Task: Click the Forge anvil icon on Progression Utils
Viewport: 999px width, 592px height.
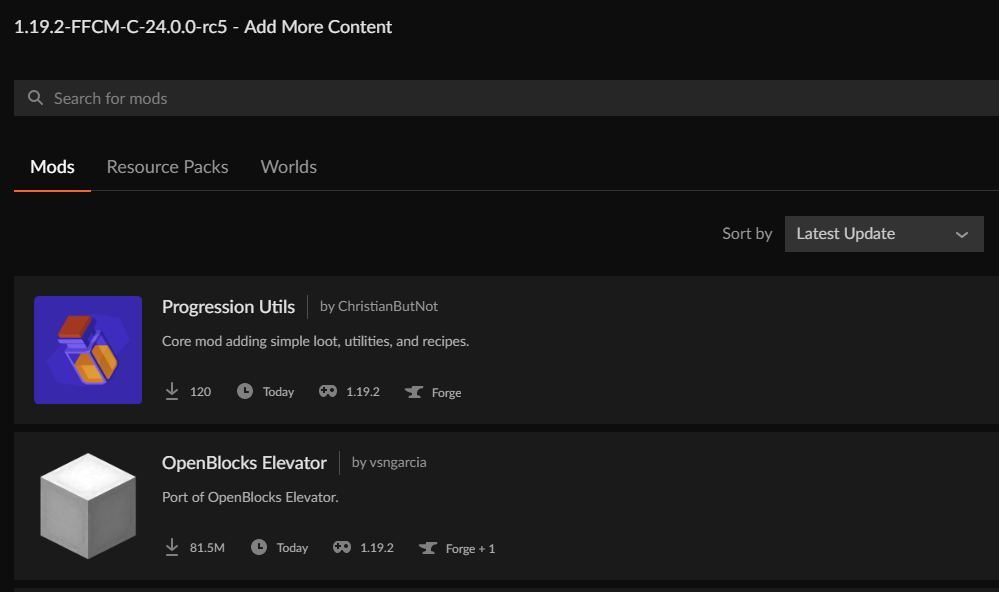Action: coord(414,392)
